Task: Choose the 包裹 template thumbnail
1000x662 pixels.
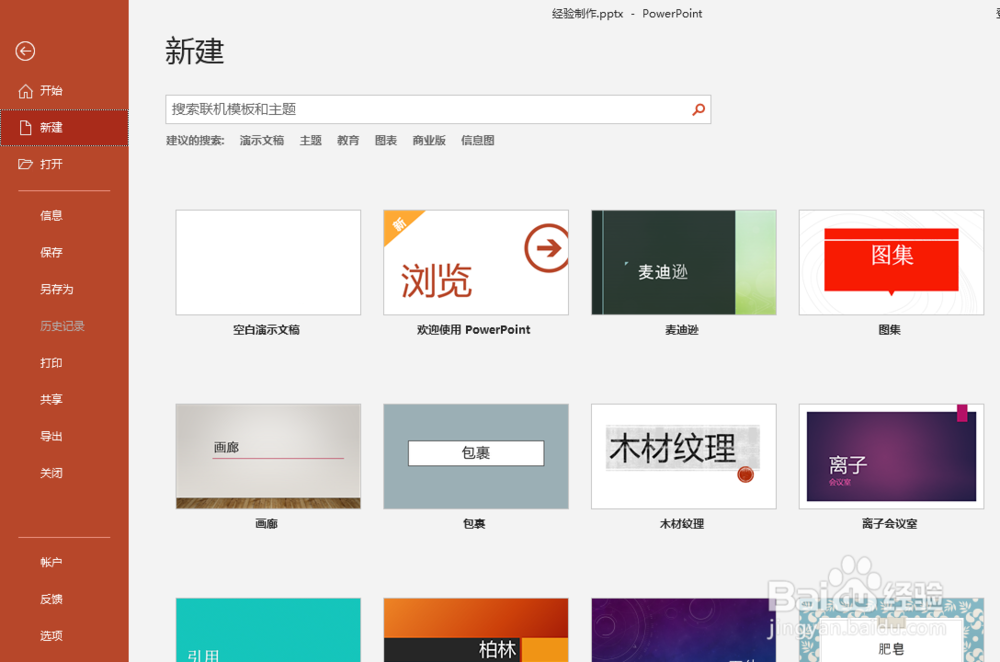Action: (x=476, y=456)
